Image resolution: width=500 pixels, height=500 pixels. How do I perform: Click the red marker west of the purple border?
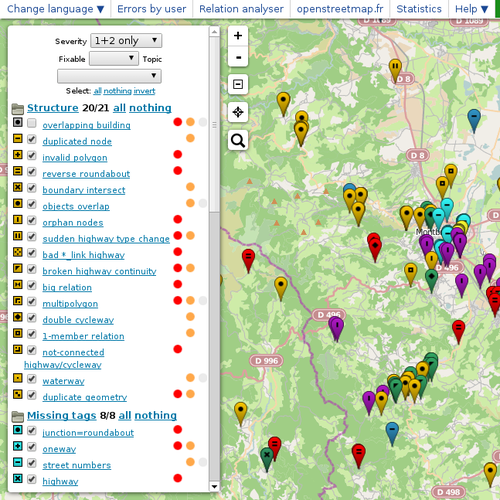tap(248, 259)
